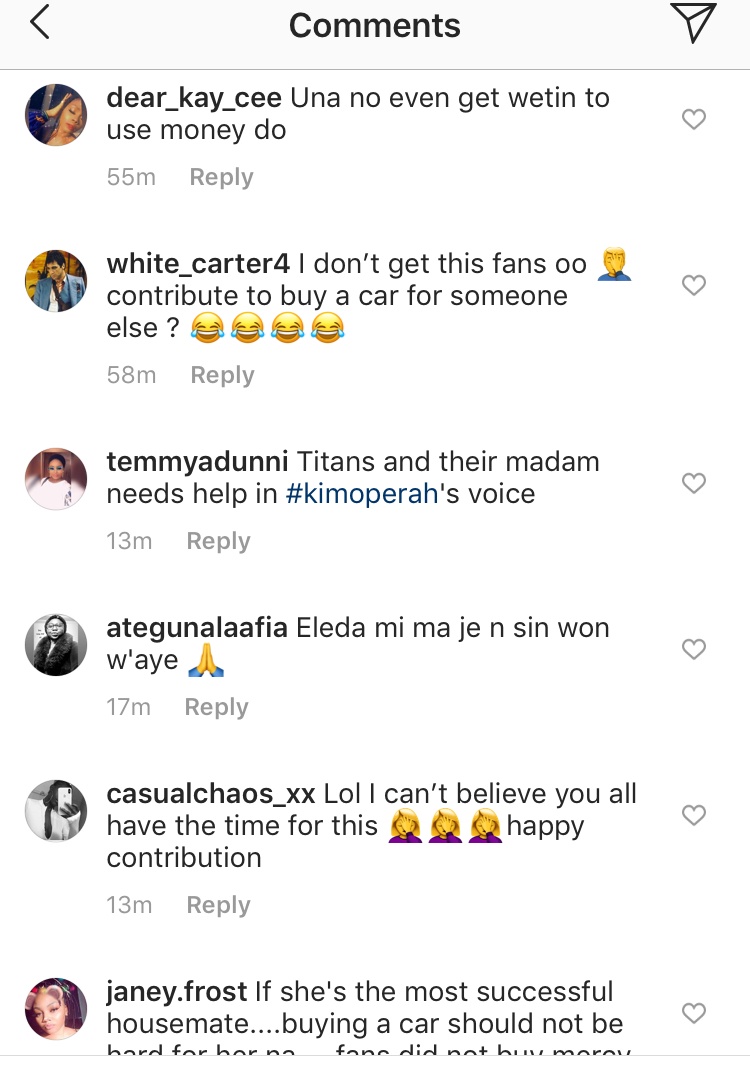The height and width of the screenshot is (1065, 750).
Task: Open the #kimoperah hashtag link
Action: [x=362, y=494]
